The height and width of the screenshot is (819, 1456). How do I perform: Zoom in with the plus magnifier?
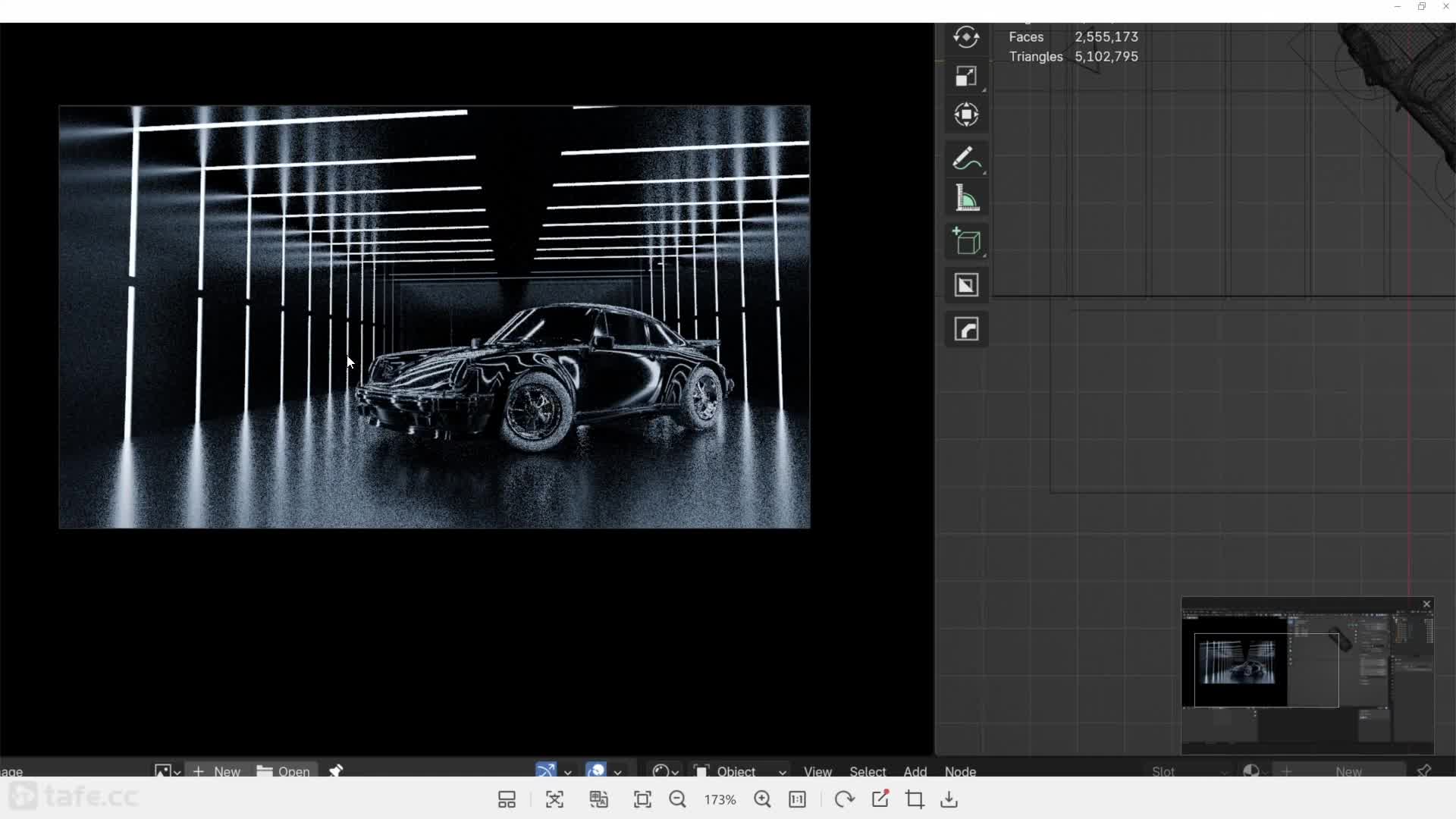click(x=762, y=799)
